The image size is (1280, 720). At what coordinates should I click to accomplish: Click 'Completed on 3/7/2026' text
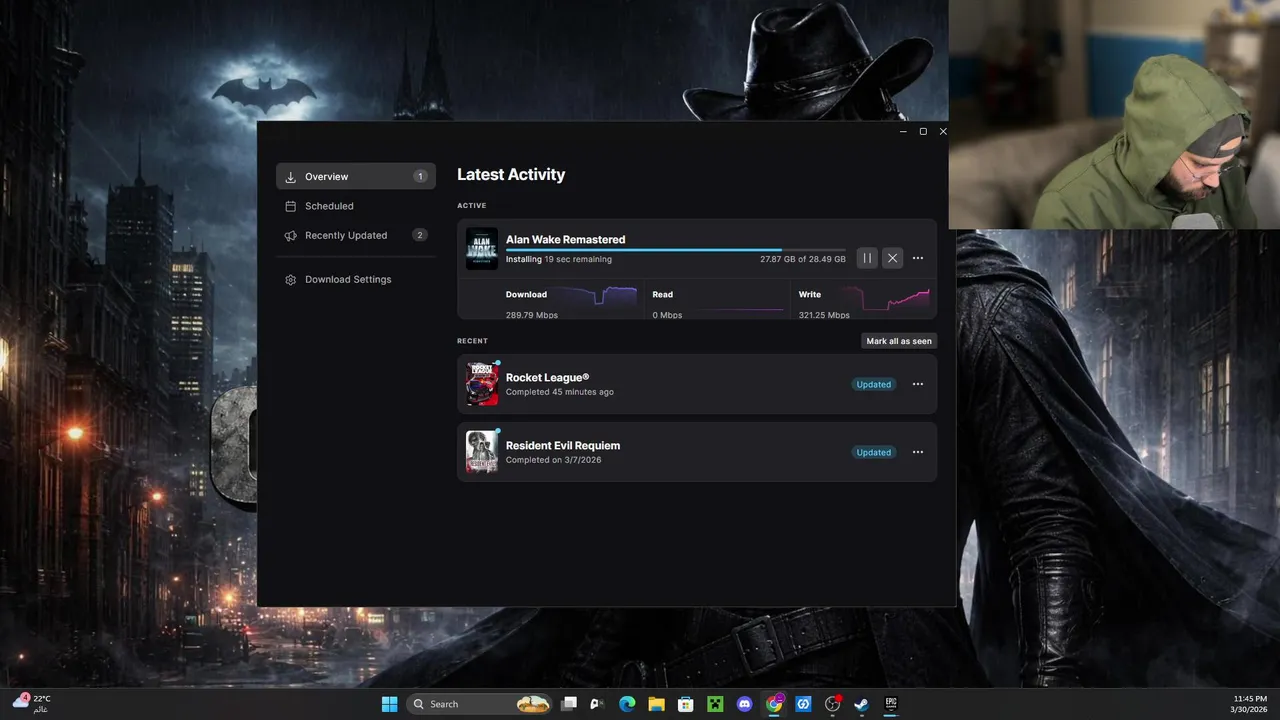click(553, 460)
